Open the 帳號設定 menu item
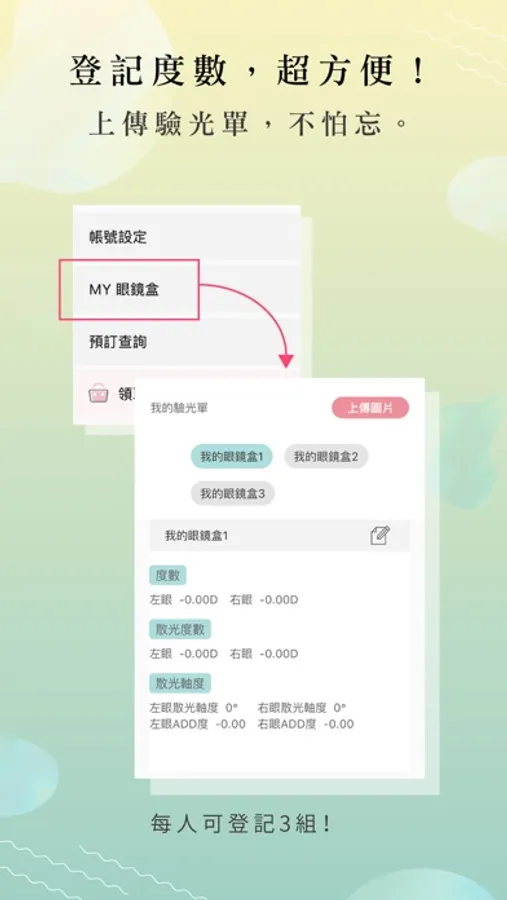This screenshot has width=507, height=900. (x=187, y=236)
